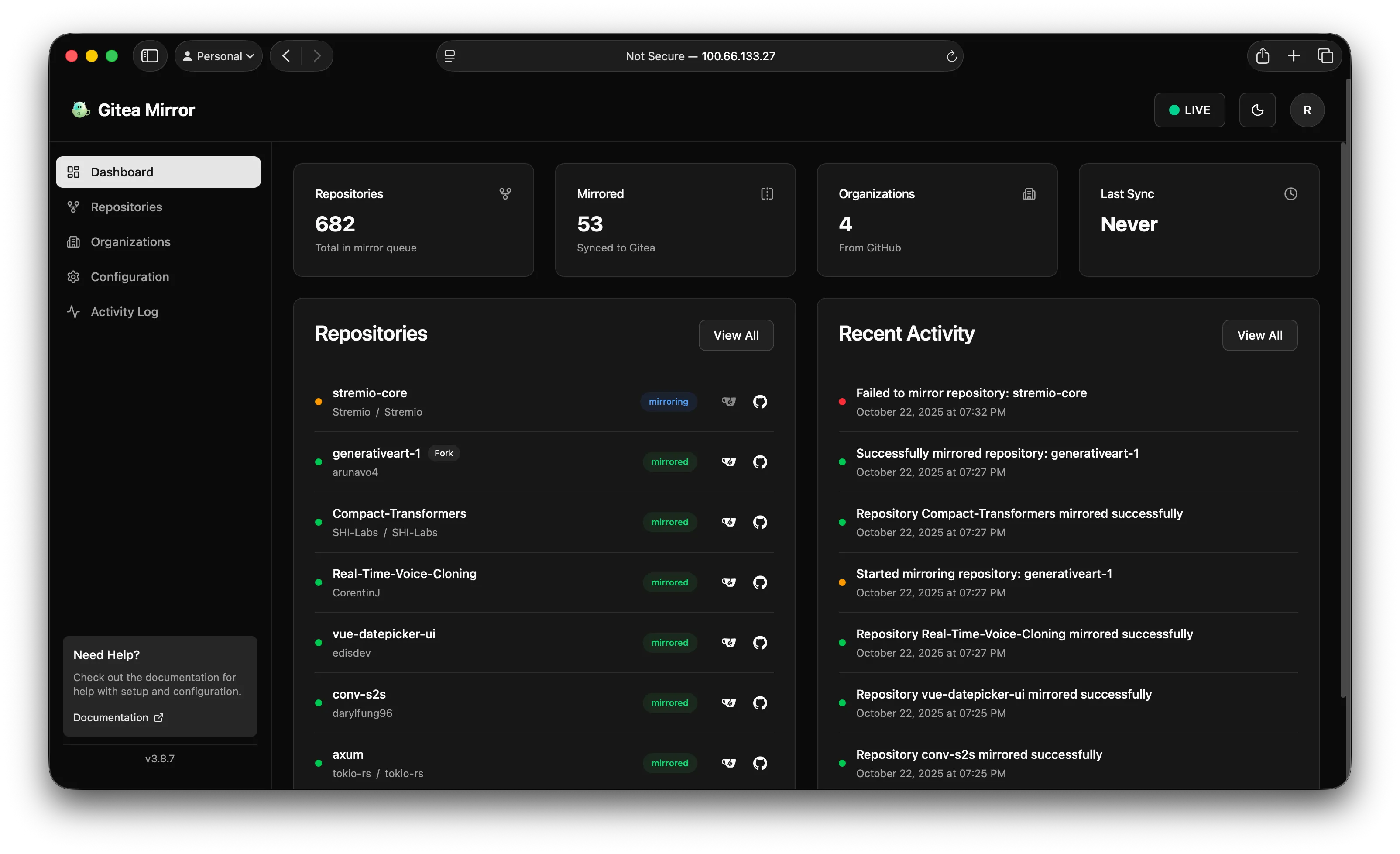This screenshot has height=854, width=1400.
Task: Open the Organizations section in sidebar
Action: point(130,241)
